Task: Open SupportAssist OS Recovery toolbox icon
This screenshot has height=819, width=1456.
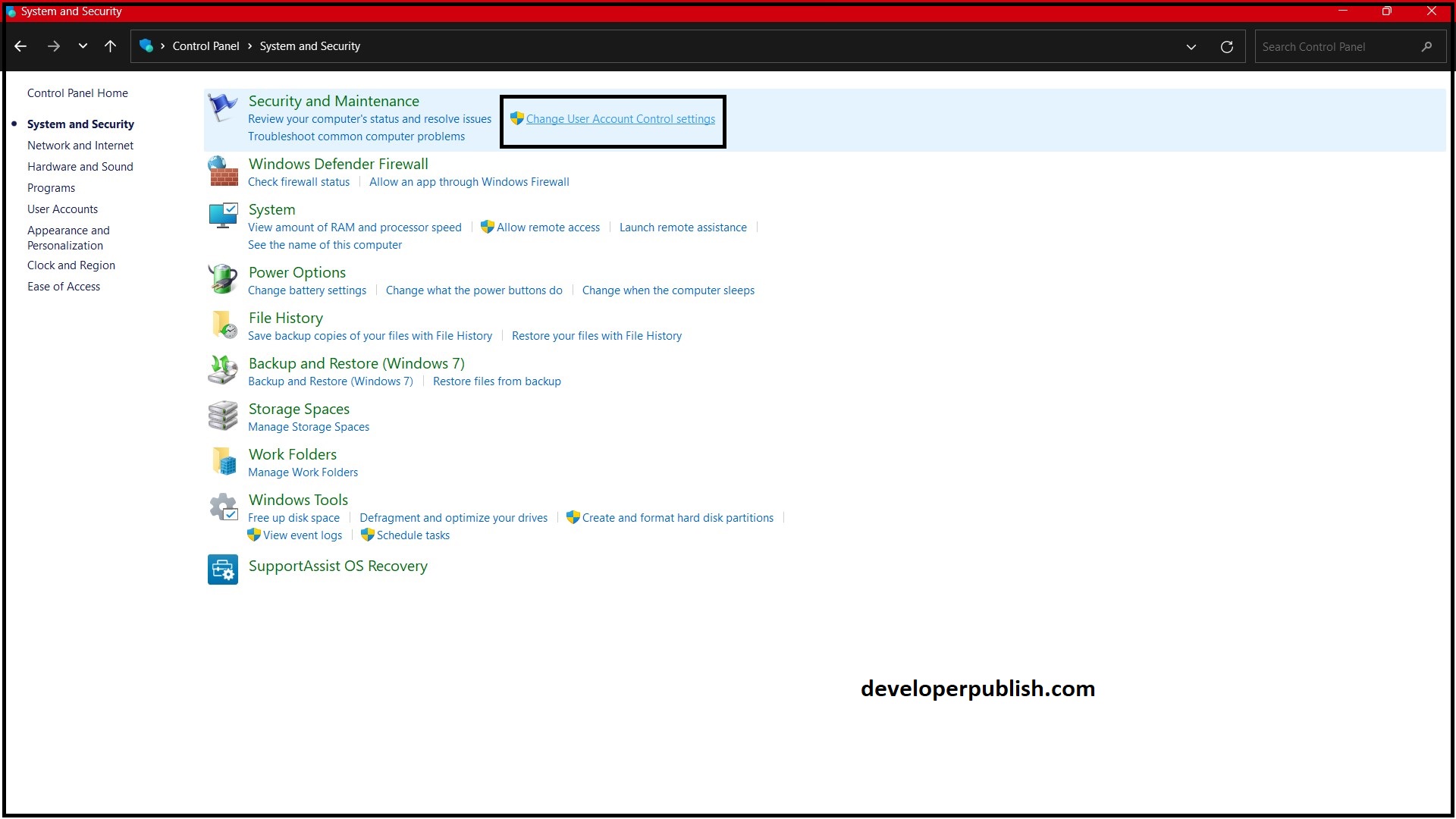Action: tap(222, 569)
